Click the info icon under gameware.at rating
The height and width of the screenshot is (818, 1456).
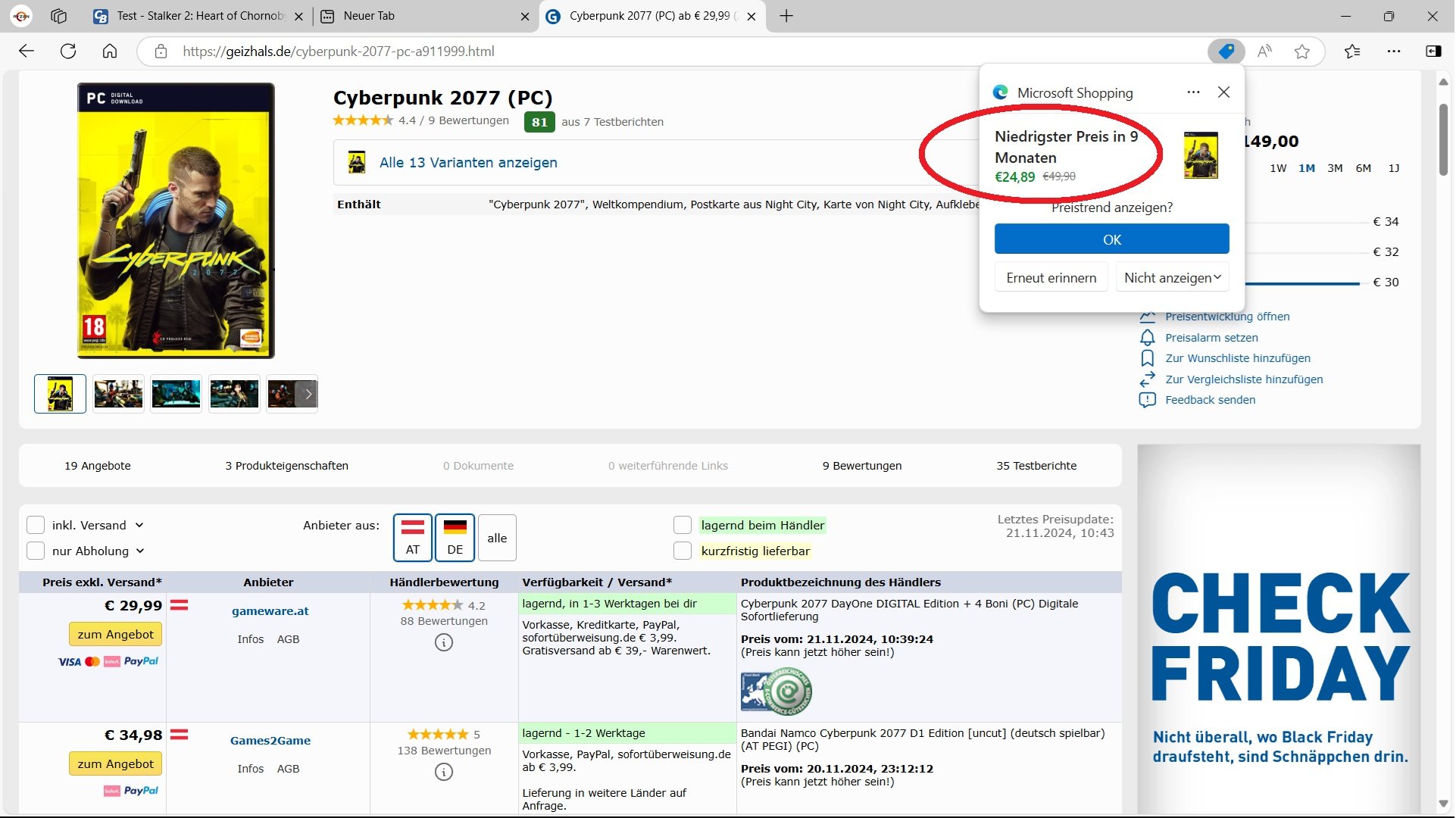point(444,643)
